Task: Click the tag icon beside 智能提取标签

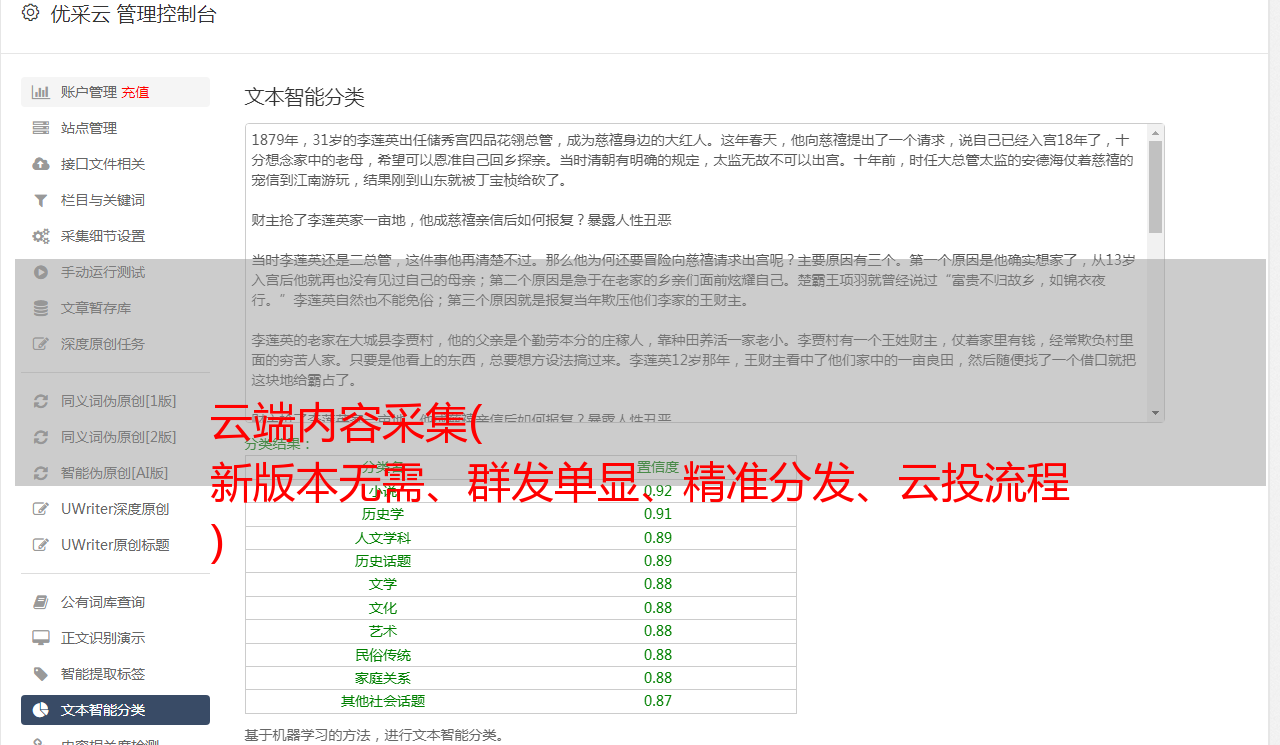Action: point(41,674)
